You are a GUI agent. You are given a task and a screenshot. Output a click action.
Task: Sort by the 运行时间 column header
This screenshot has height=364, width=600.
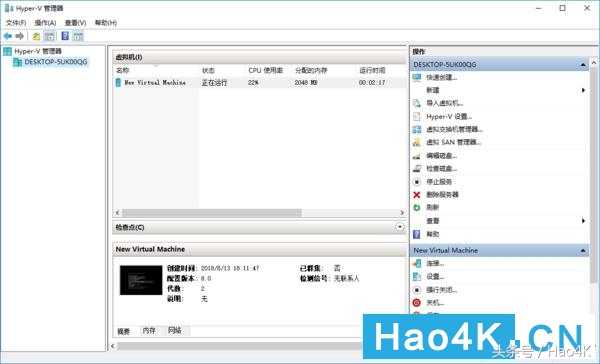point(381,70)
